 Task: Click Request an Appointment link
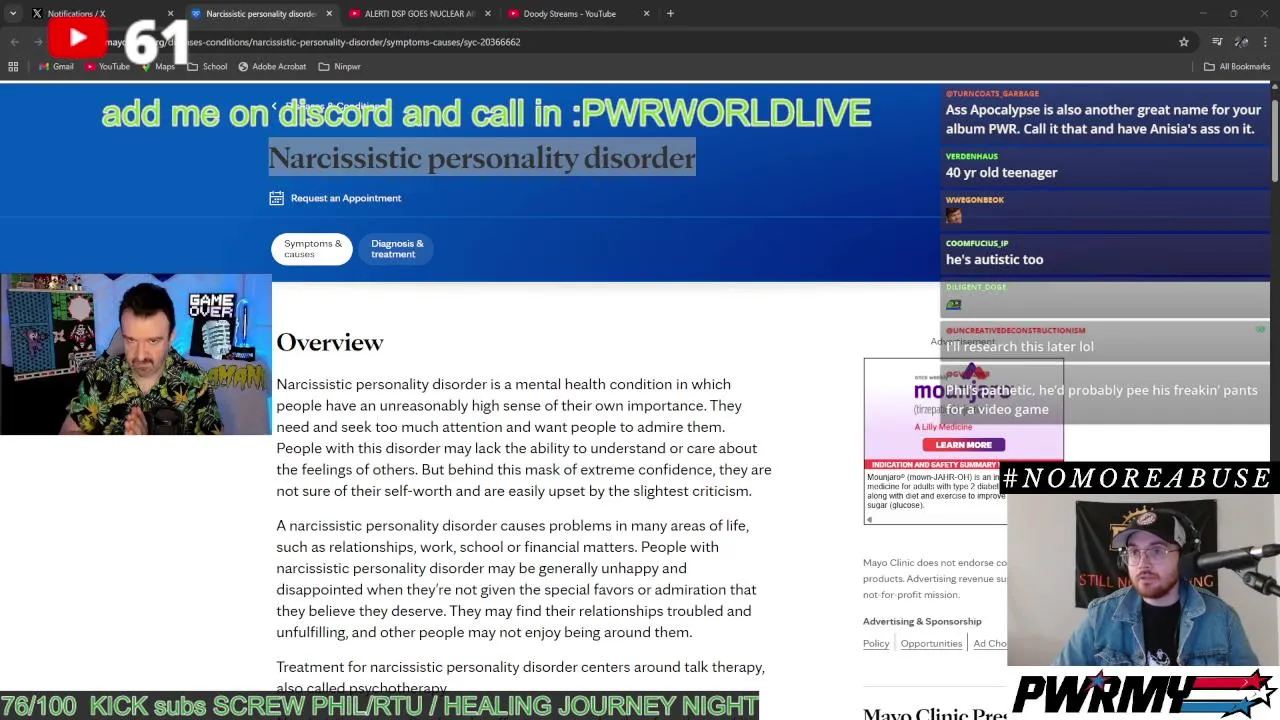coord(345,198)
